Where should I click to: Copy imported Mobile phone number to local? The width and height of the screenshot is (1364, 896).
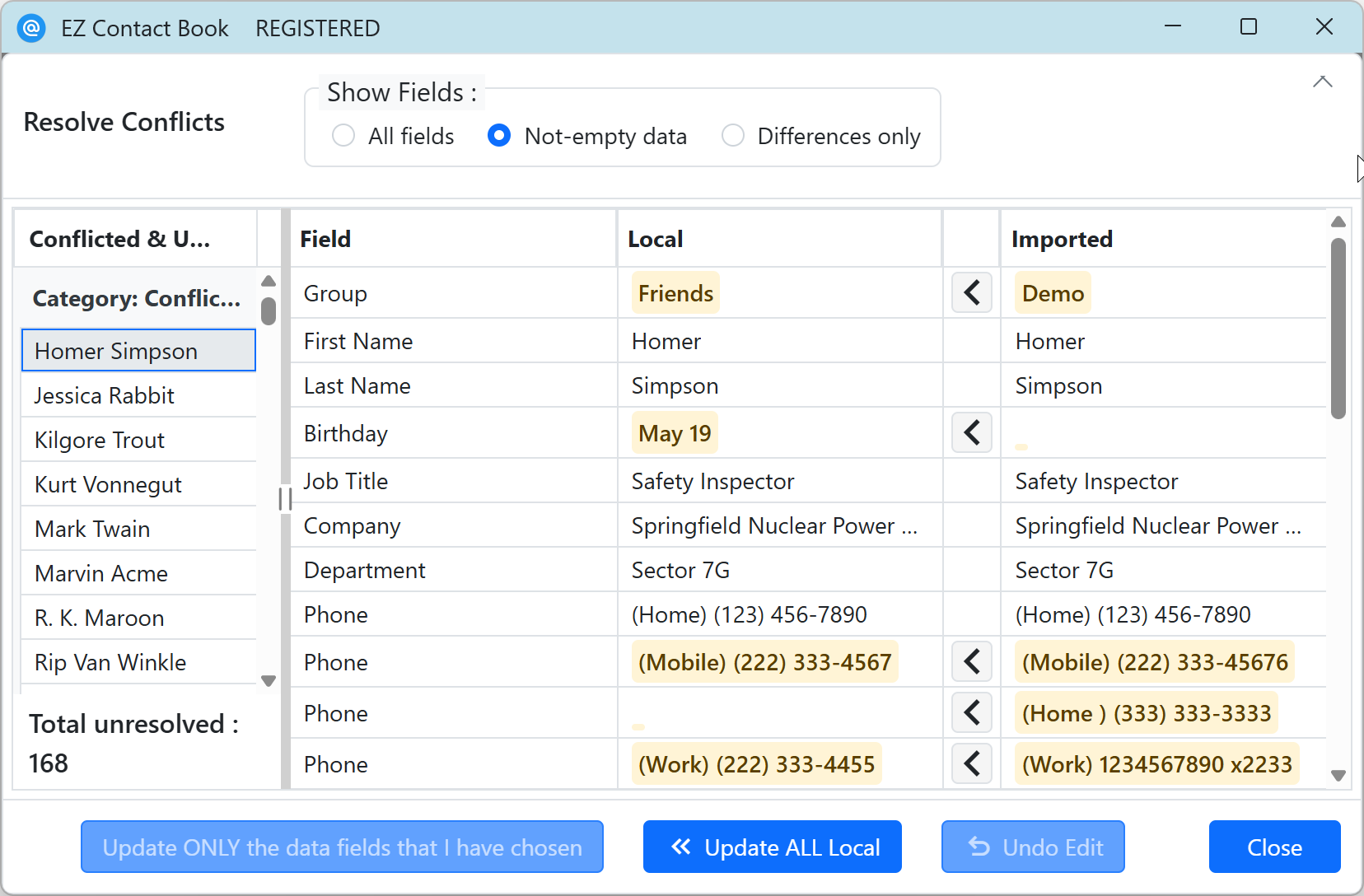972,661
